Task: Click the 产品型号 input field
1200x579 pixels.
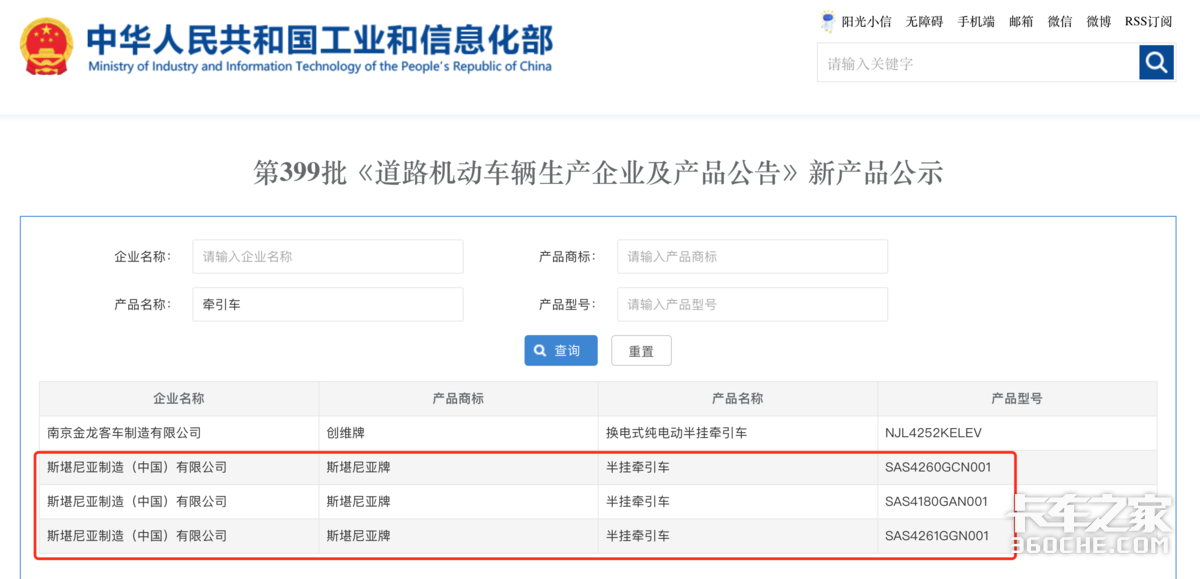Action: pyautogui.click(x=752, y=305)
